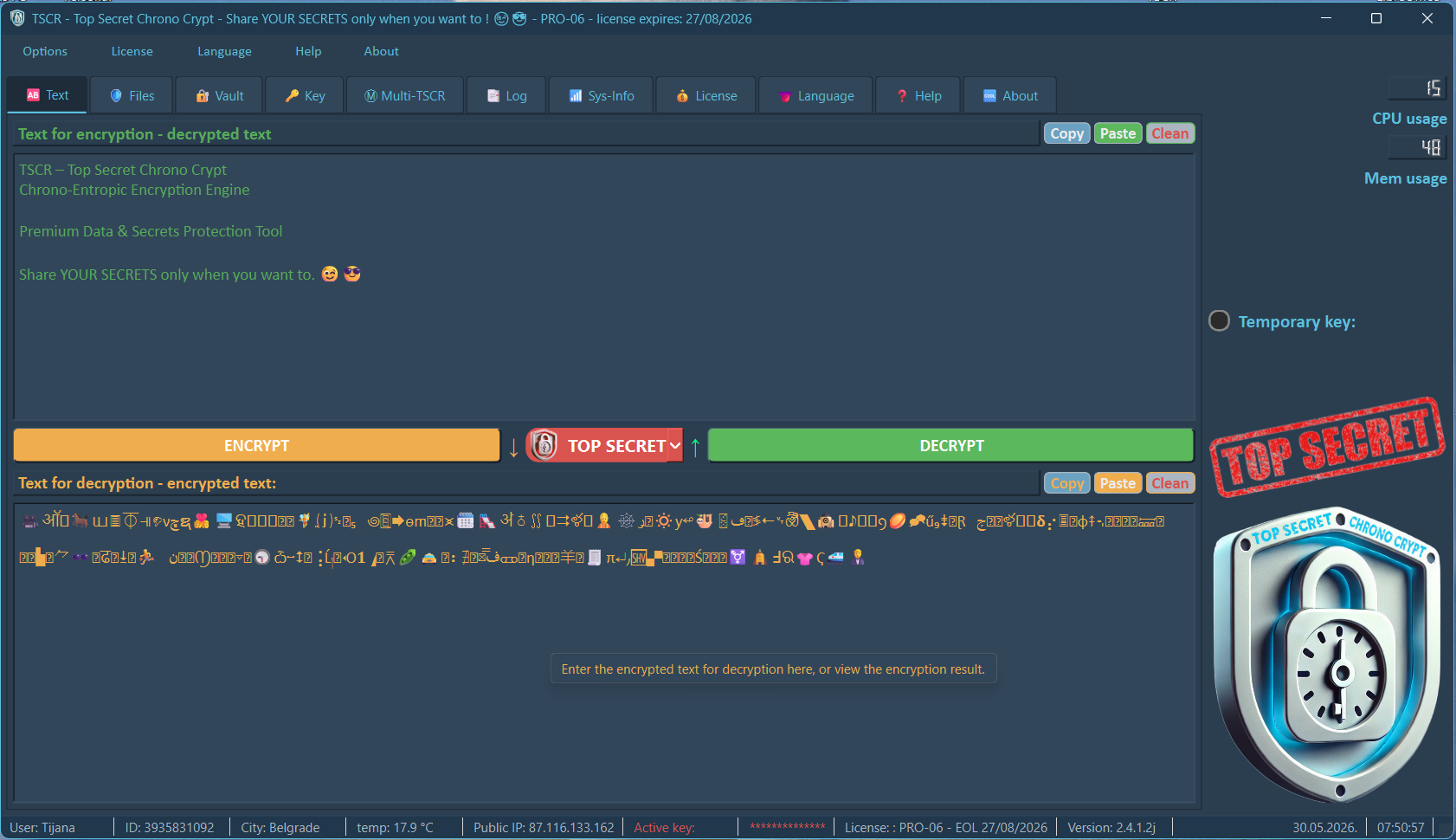The width and height of the screenshot is (1456, 840).
Task: Click the CPU usage digital counter
Action: click(1419, 88)
